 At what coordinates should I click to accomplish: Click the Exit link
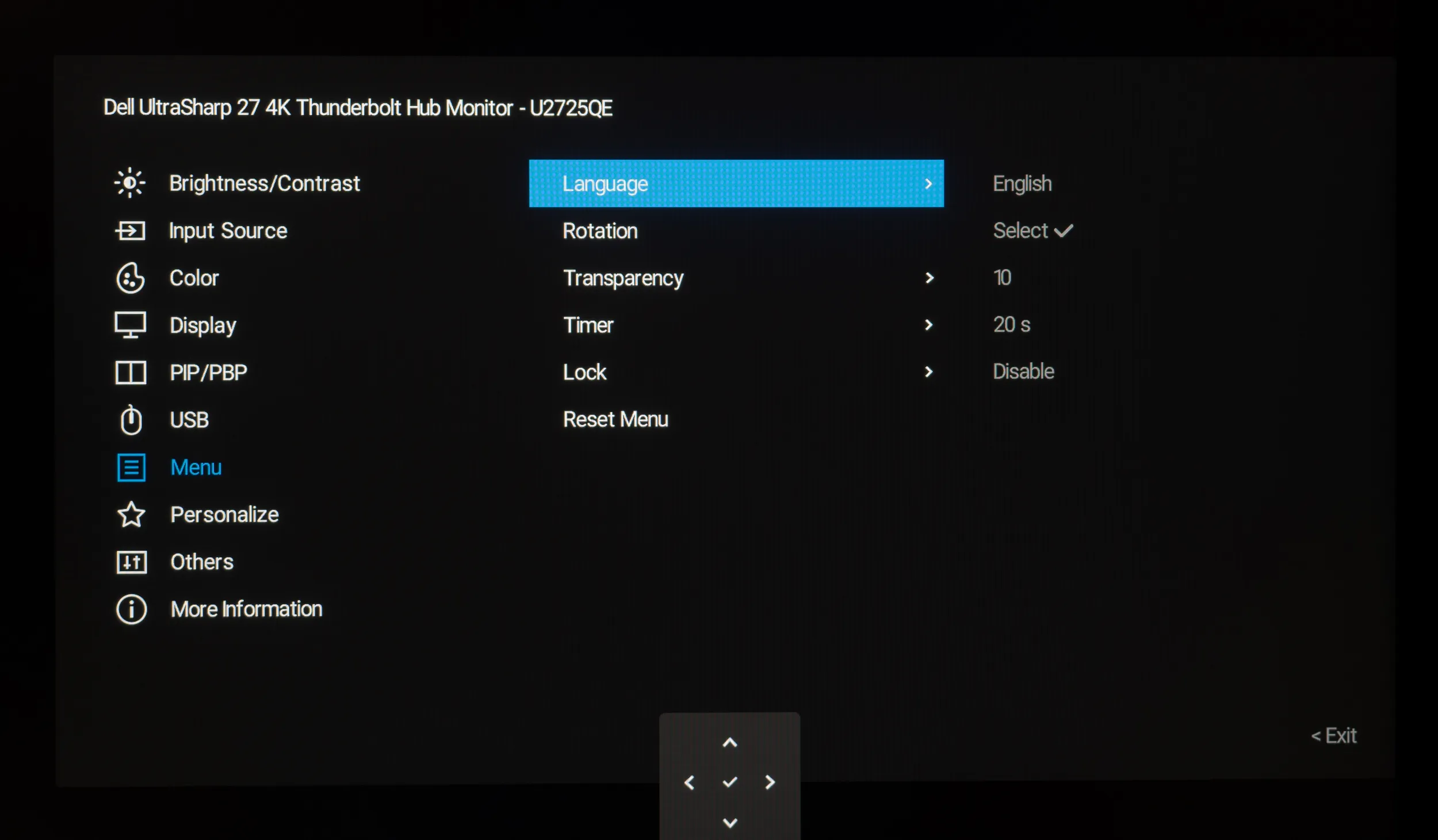click(x=1333, y=736)
